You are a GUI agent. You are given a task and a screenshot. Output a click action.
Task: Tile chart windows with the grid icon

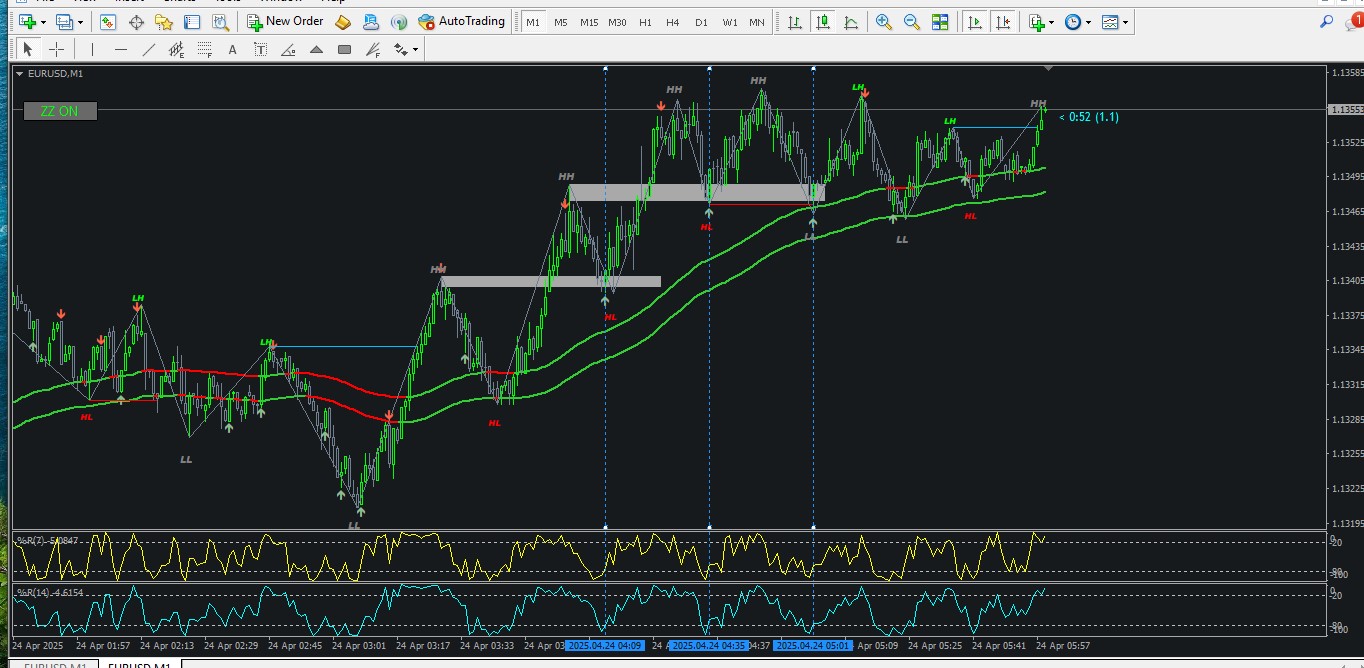pyautogui.click(x=940, y=22)
